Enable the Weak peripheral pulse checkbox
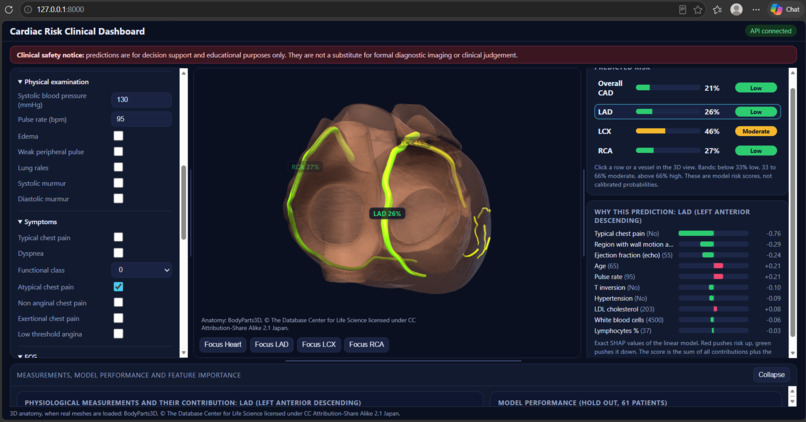 point(118,152)
